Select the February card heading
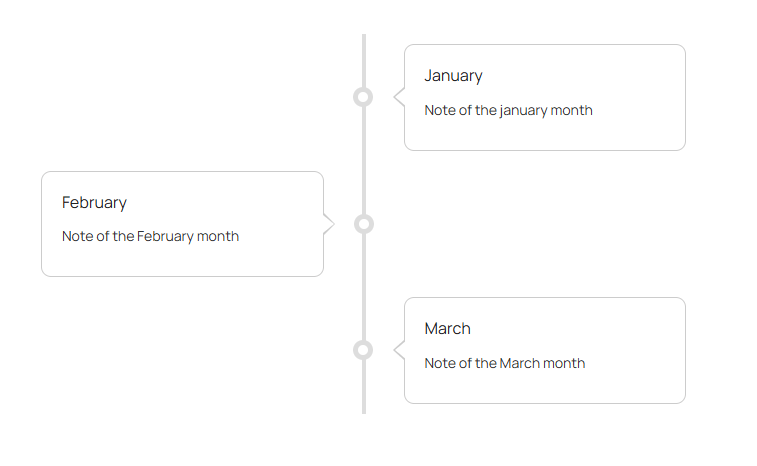The height and width of the screenshot is (466, 757). point(94,203)
